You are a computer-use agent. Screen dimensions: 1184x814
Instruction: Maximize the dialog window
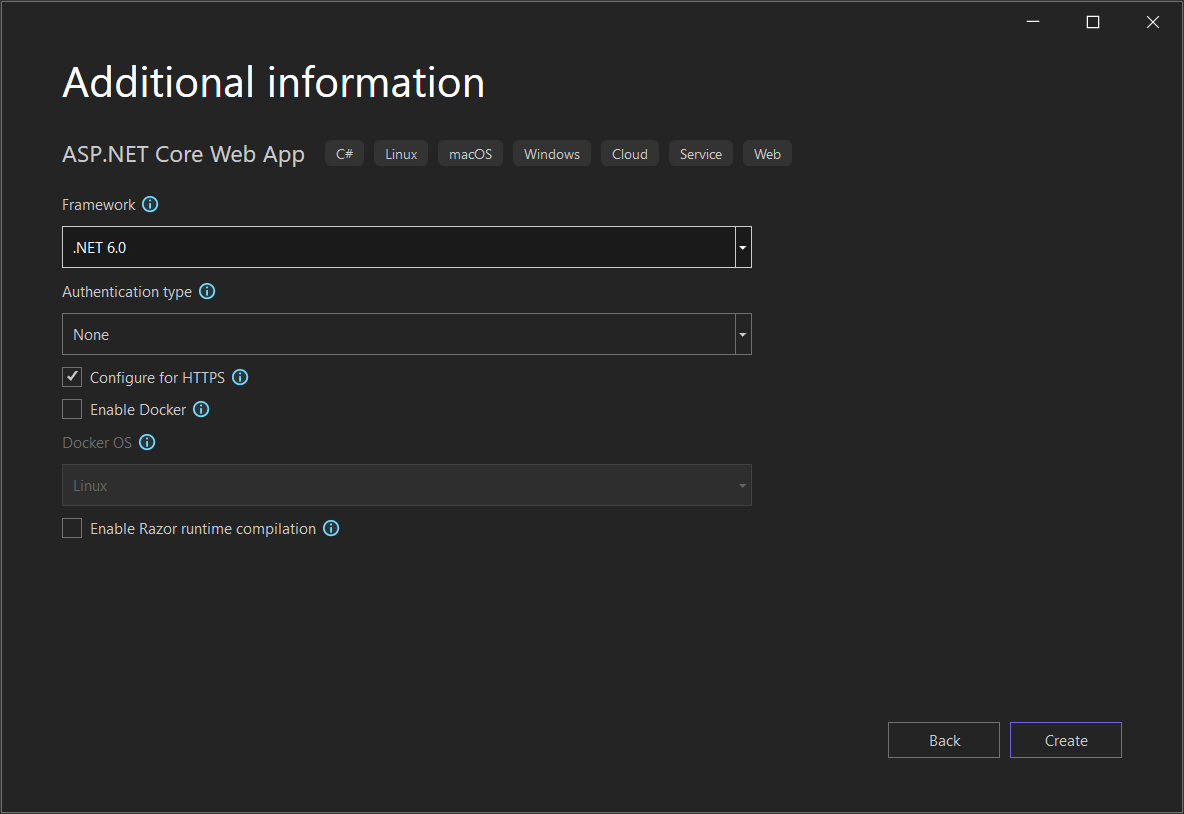(1093, 22)
